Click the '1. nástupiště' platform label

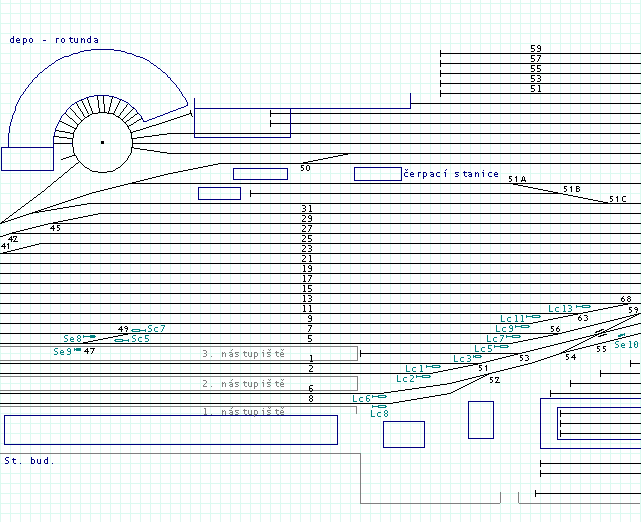coord(243,411)
